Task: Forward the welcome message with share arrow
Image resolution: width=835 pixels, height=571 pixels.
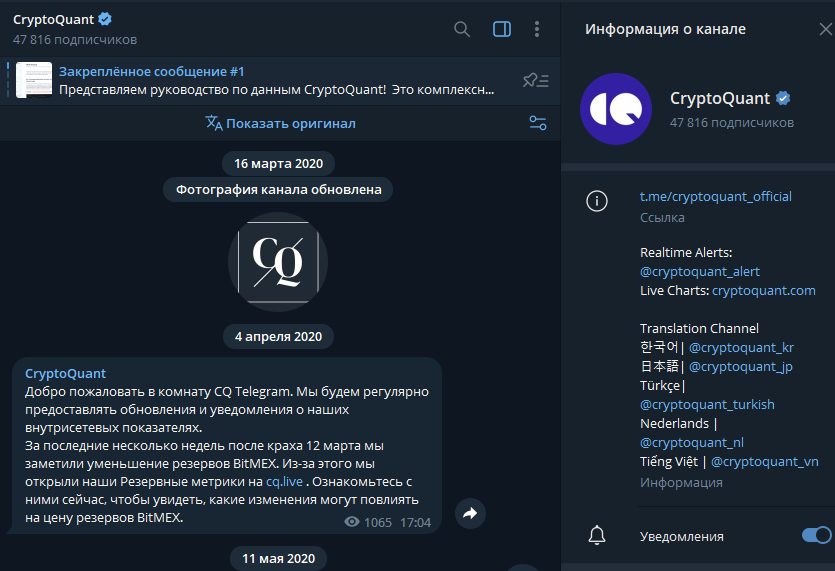Action: coord(470,513)
